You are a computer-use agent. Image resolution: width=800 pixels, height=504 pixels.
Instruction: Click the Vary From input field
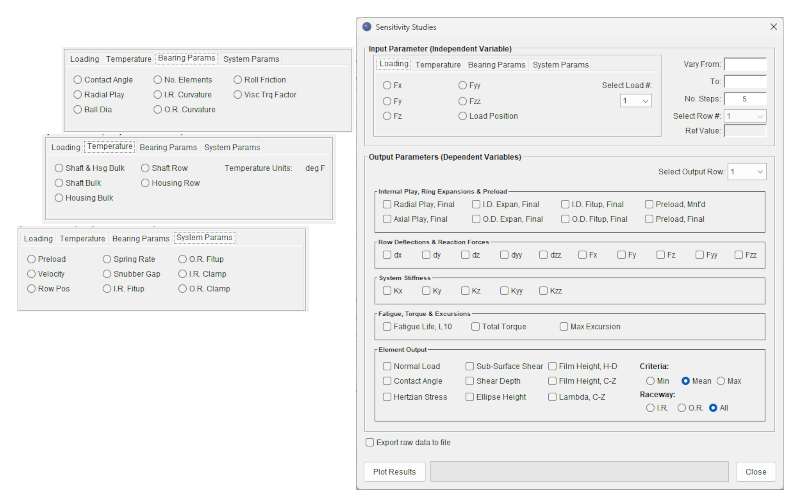[x=745, y=65]
